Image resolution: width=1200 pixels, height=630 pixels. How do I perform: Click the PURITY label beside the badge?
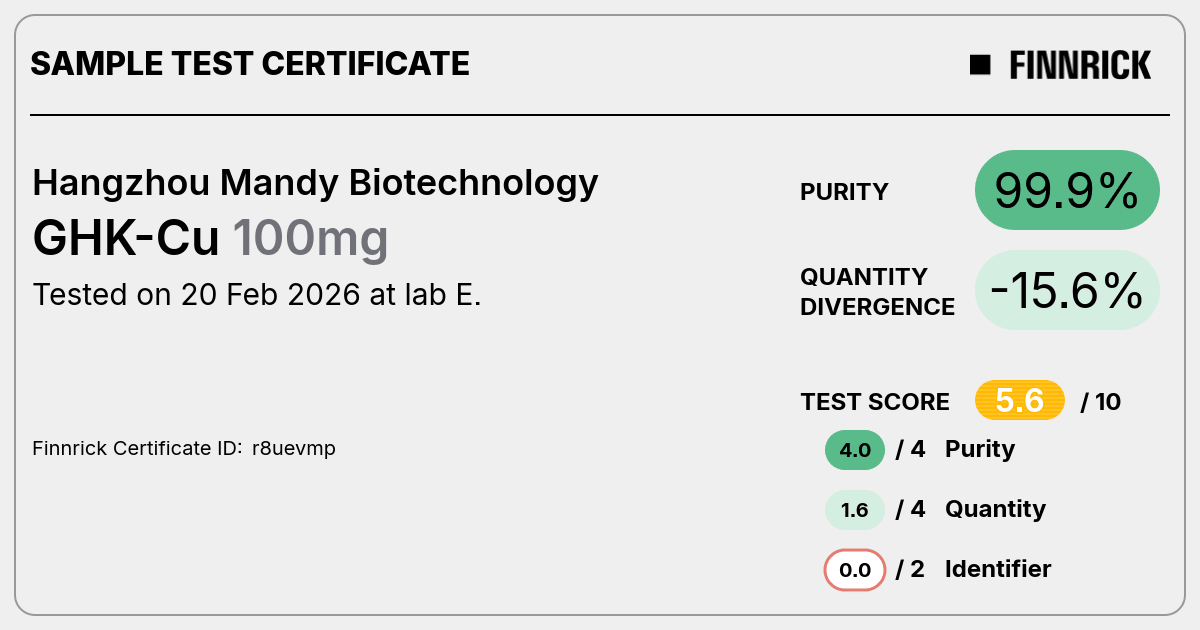click(844, 192)
